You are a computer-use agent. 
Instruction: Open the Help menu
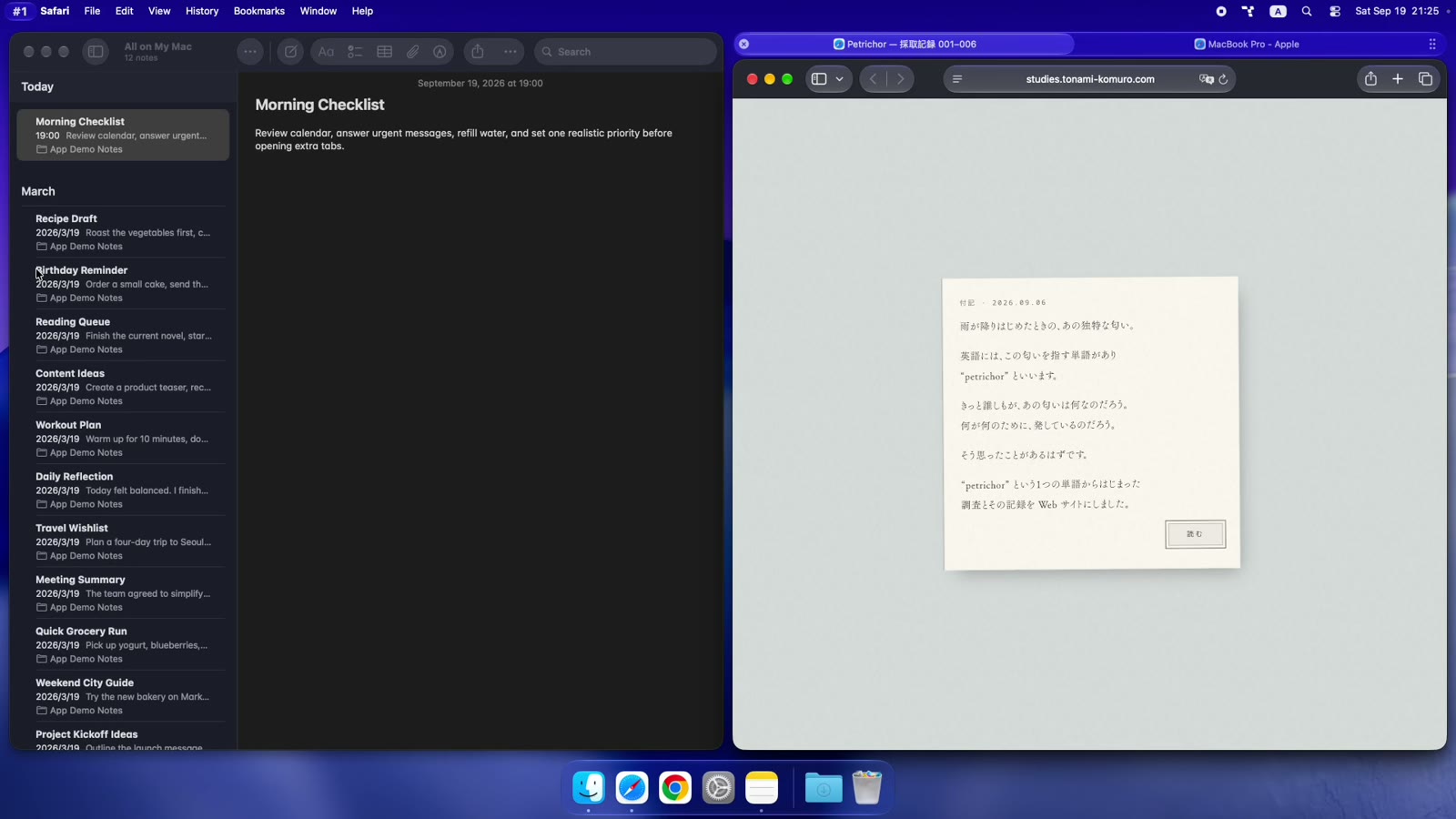(362, 11)
